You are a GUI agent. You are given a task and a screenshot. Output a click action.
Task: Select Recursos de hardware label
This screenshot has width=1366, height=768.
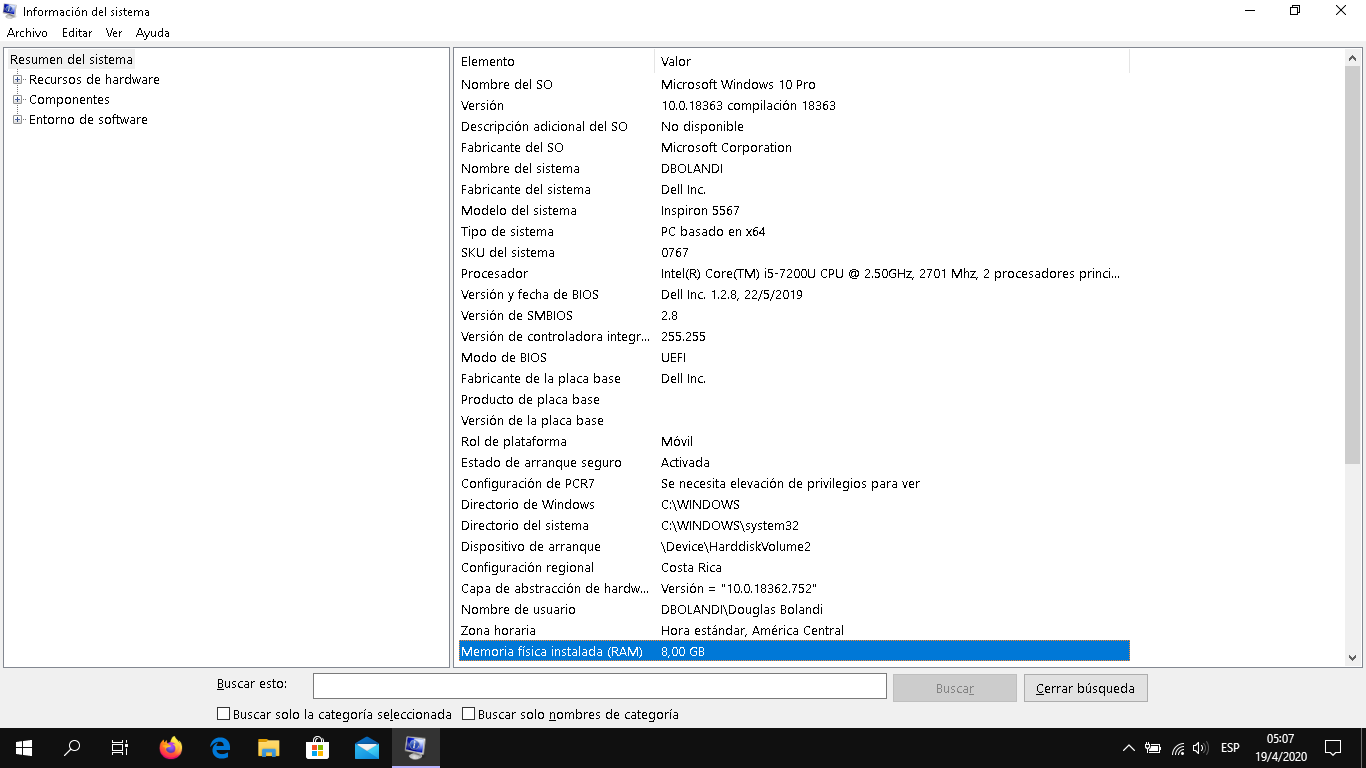[x=94, y=80]
